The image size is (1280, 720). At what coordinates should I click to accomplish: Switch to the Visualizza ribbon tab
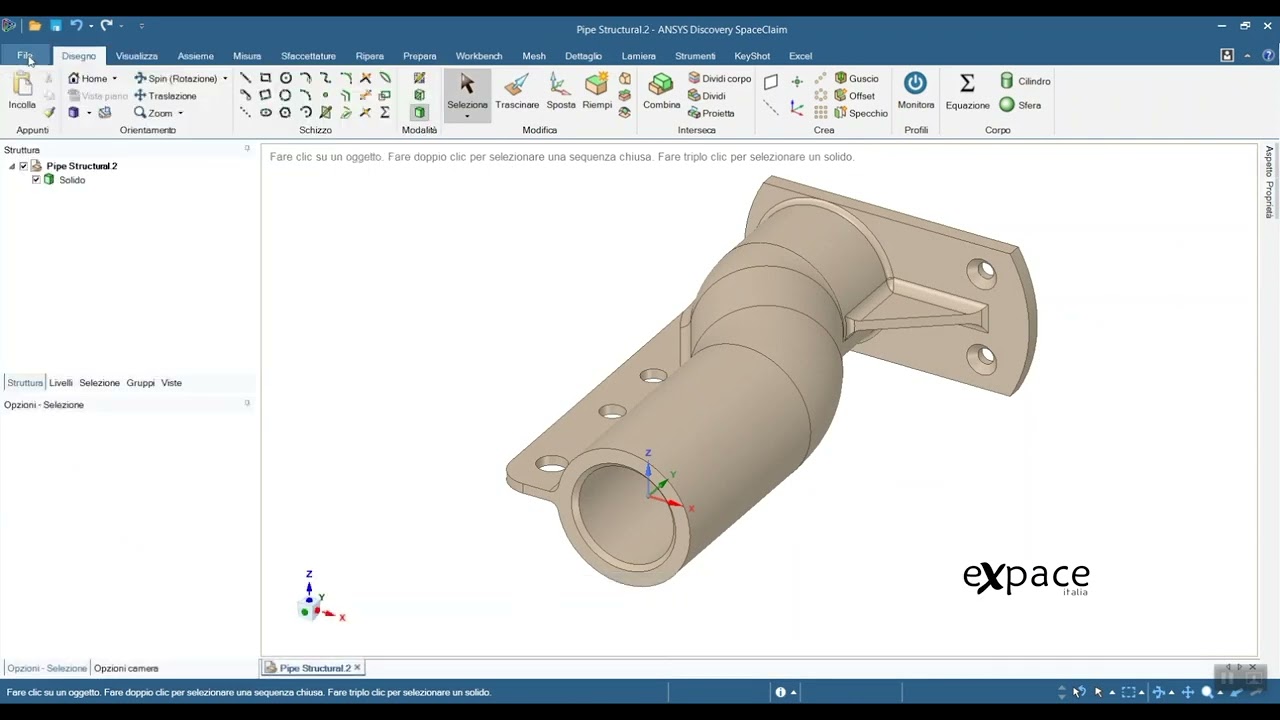(137, 56)
